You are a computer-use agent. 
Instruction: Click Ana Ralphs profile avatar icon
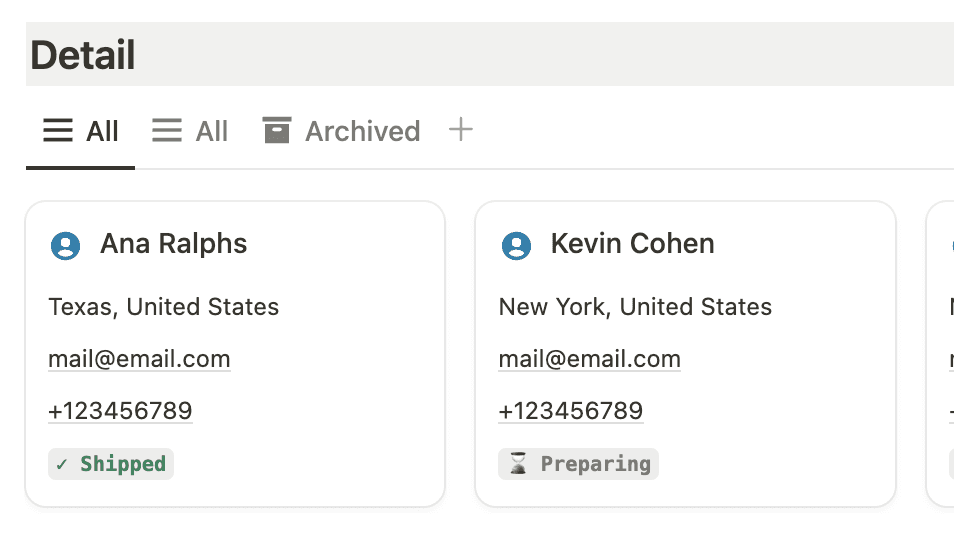65,245
